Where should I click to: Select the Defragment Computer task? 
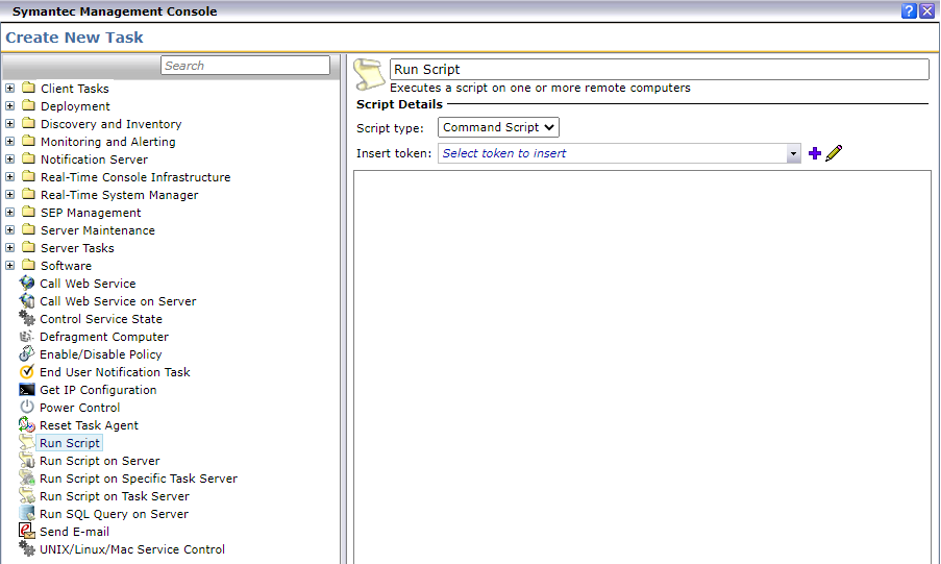104,337
